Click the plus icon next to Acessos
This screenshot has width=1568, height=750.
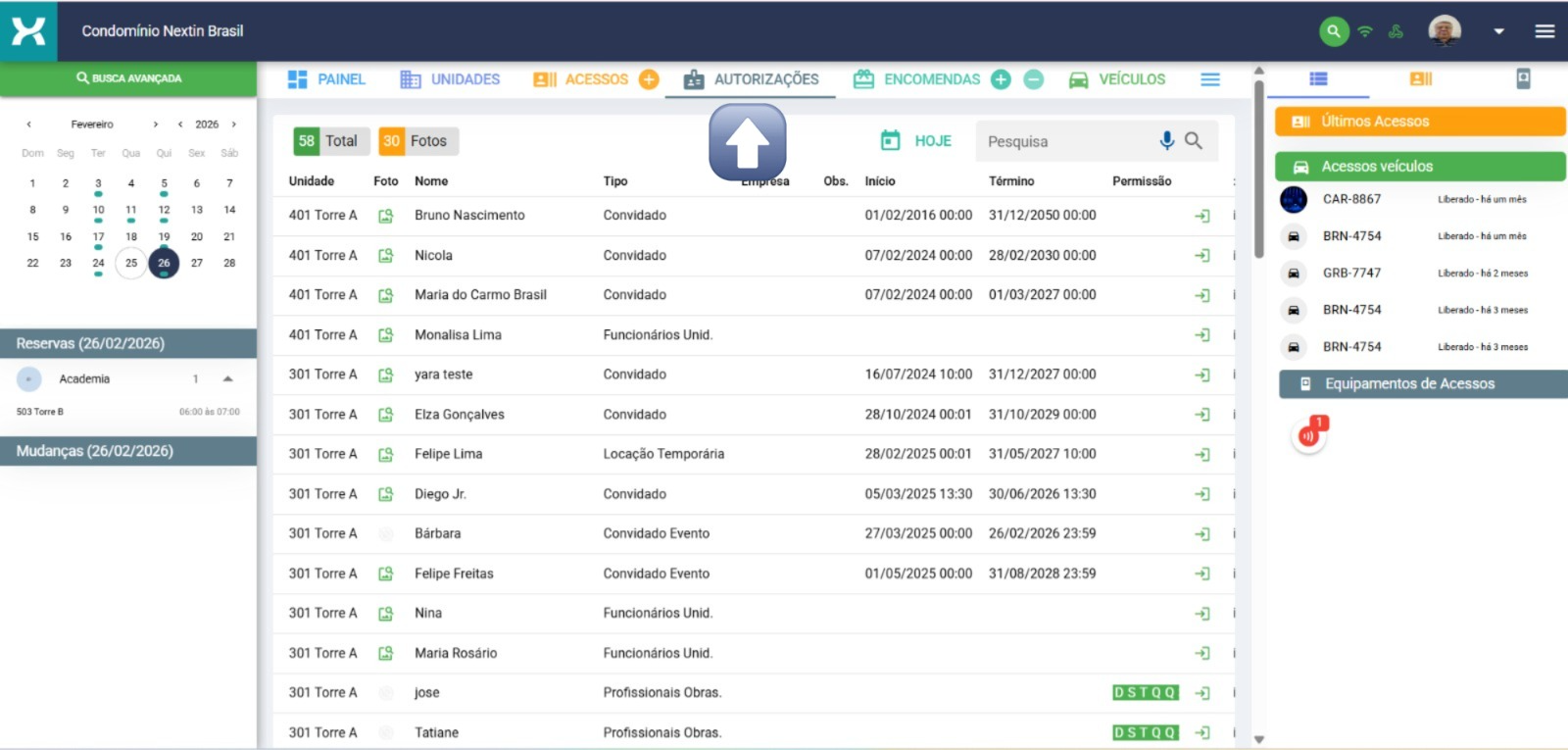[x=649, y=79]
